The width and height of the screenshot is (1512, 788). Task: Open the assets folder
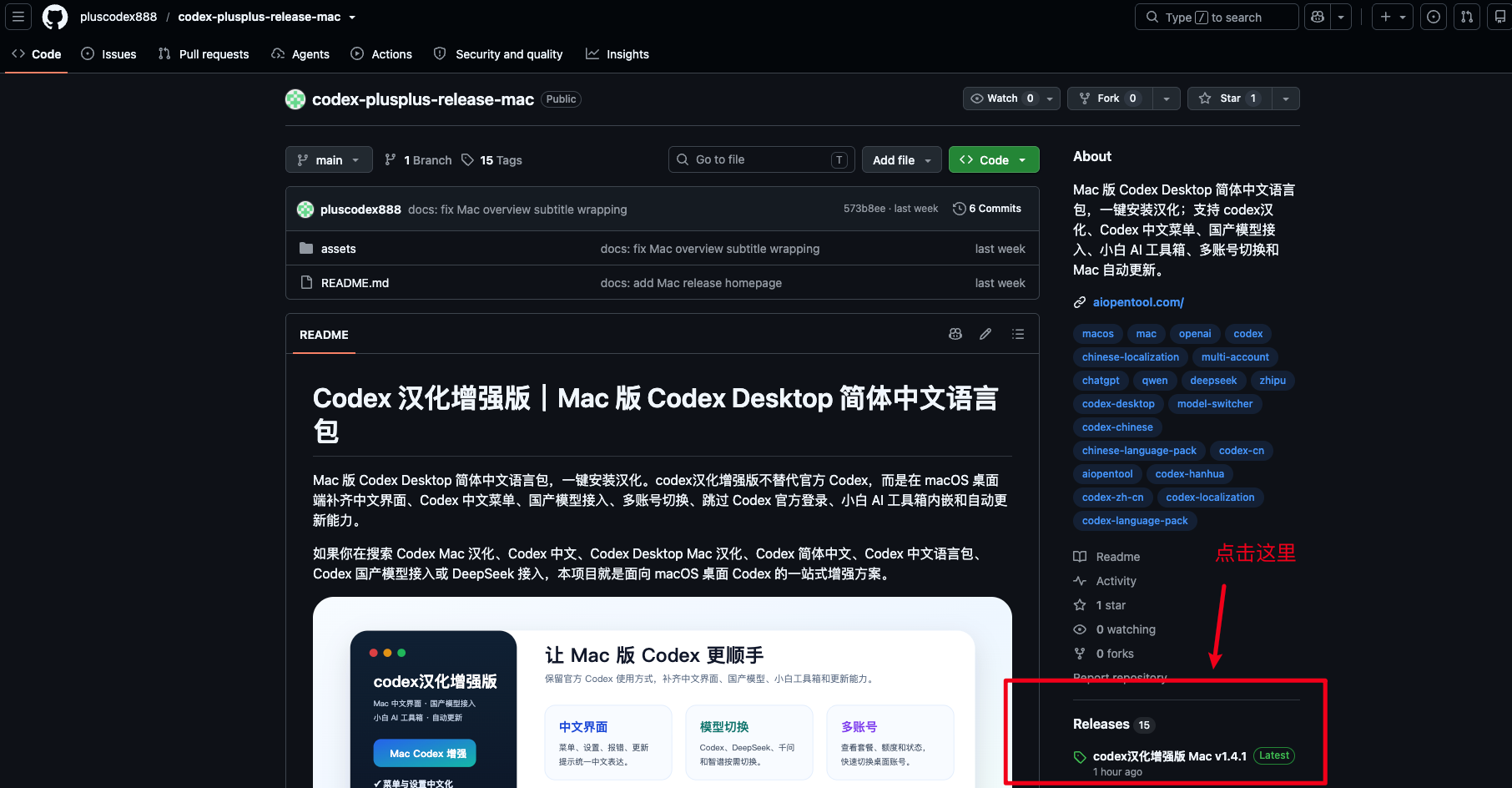pyautogui.click(x=338, y=249)
